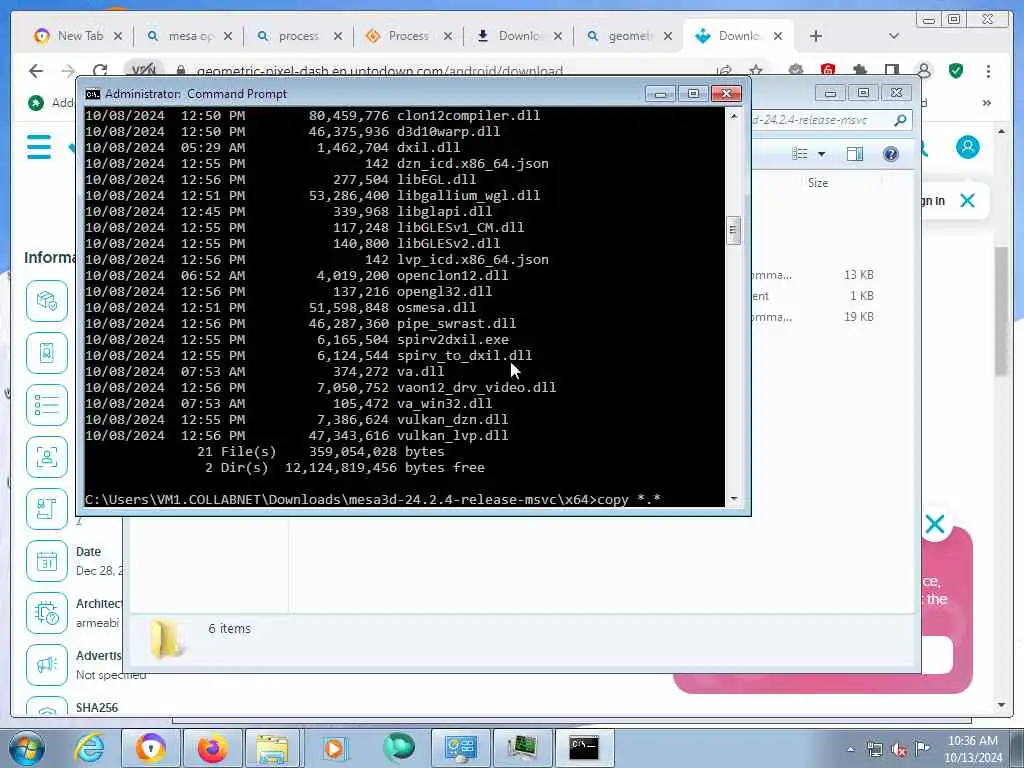Click the Advertisement megaphone icon
This screenshot has height=768, width=1024.
(47, 665)
